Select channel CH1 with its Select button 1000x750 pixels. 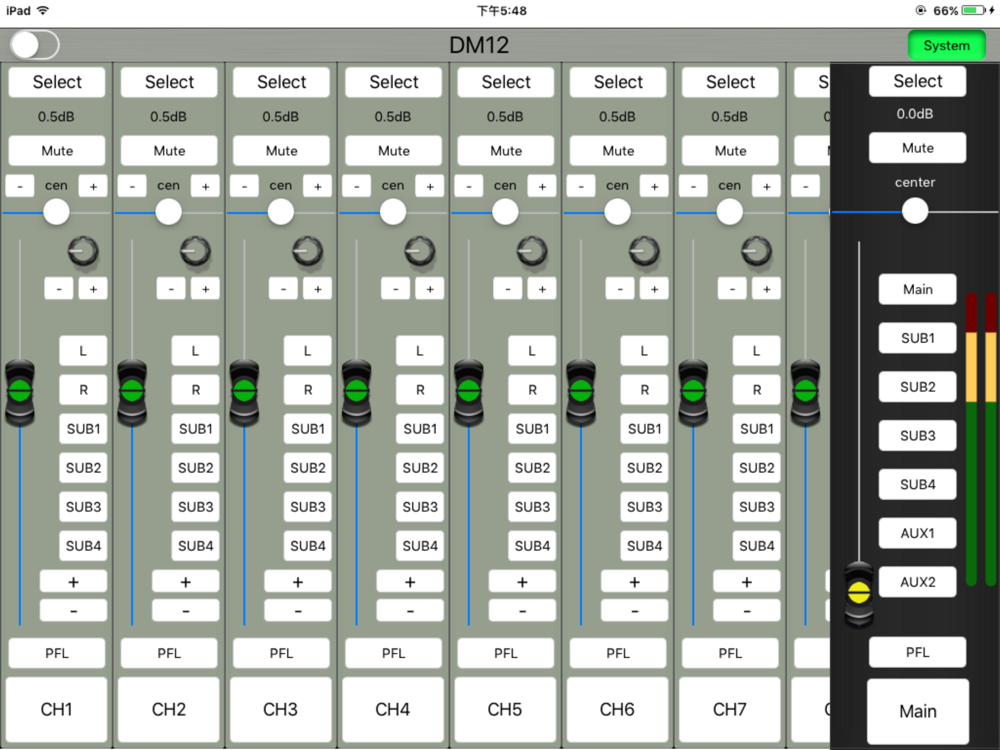point(57,82)
